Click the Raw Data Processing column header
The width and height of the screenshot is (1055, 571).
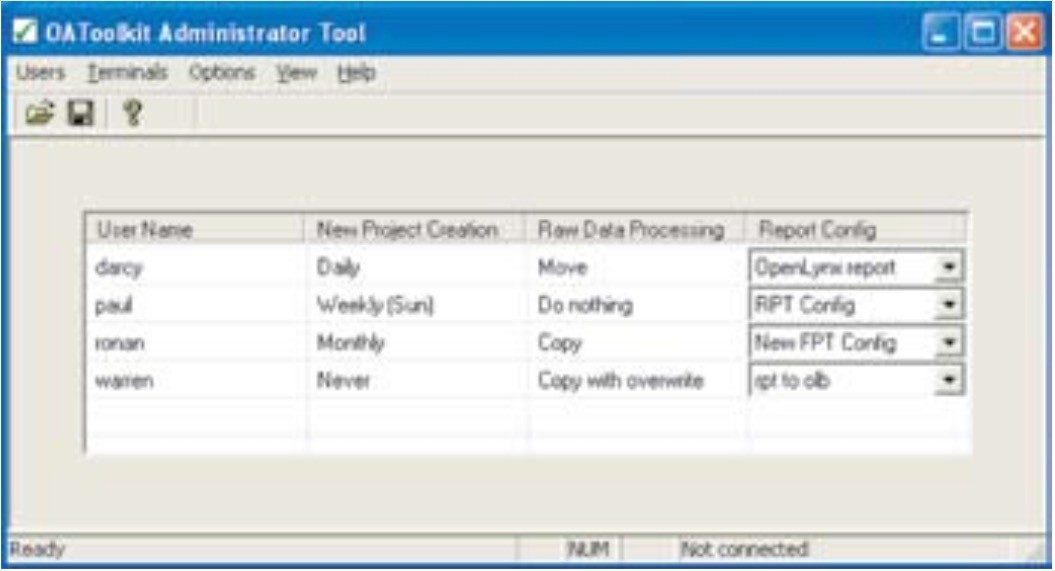tap(634, 229)
